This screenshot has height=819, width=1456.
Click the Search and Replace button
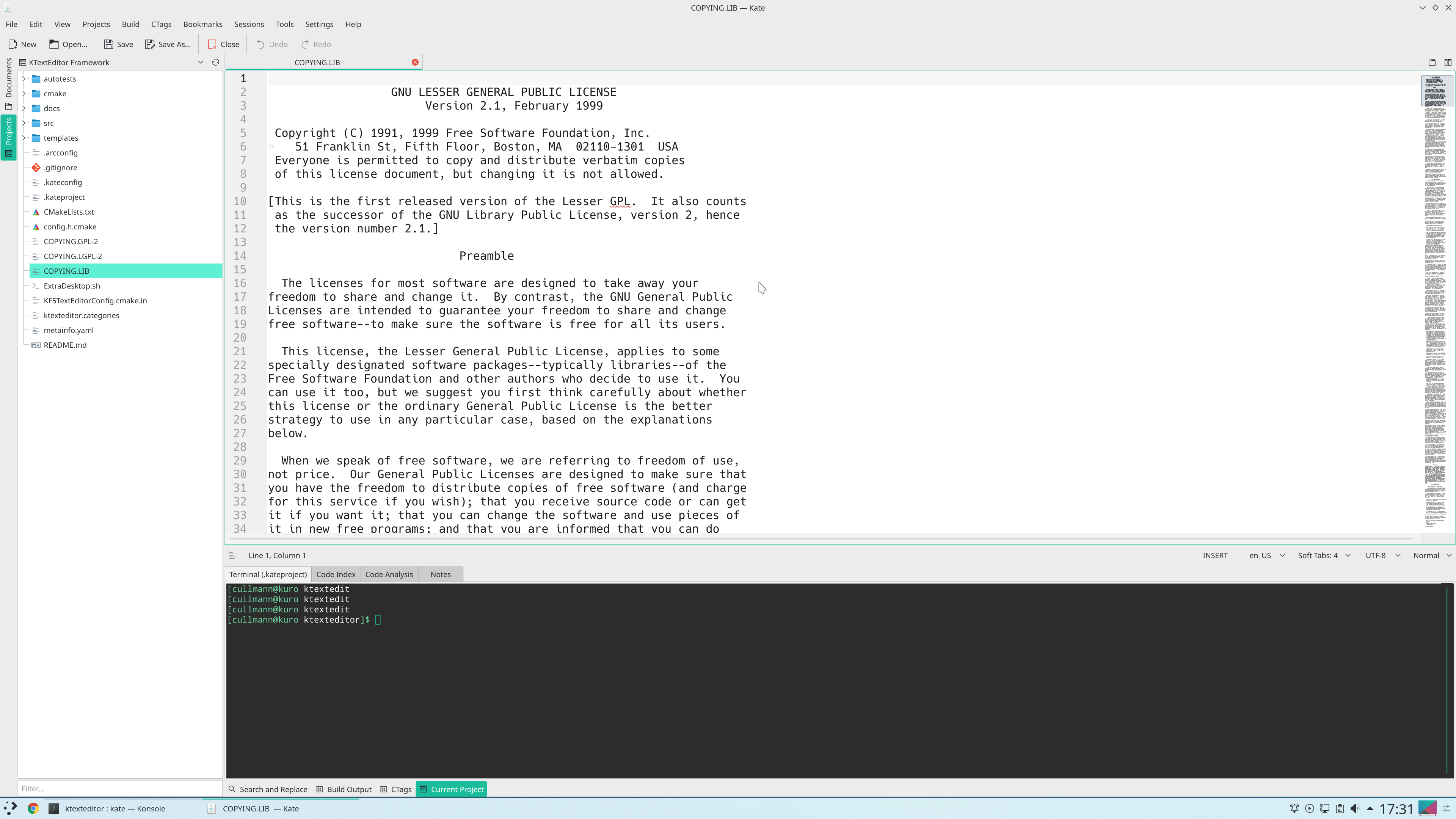pyautogui.click(x=268, y=789)
